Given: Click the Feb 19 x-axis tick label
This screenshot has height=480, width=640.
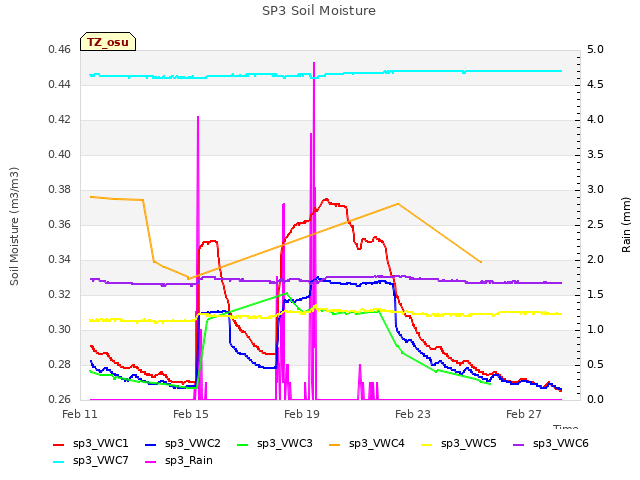Looking at the screenshot, I should click(302, 414).
